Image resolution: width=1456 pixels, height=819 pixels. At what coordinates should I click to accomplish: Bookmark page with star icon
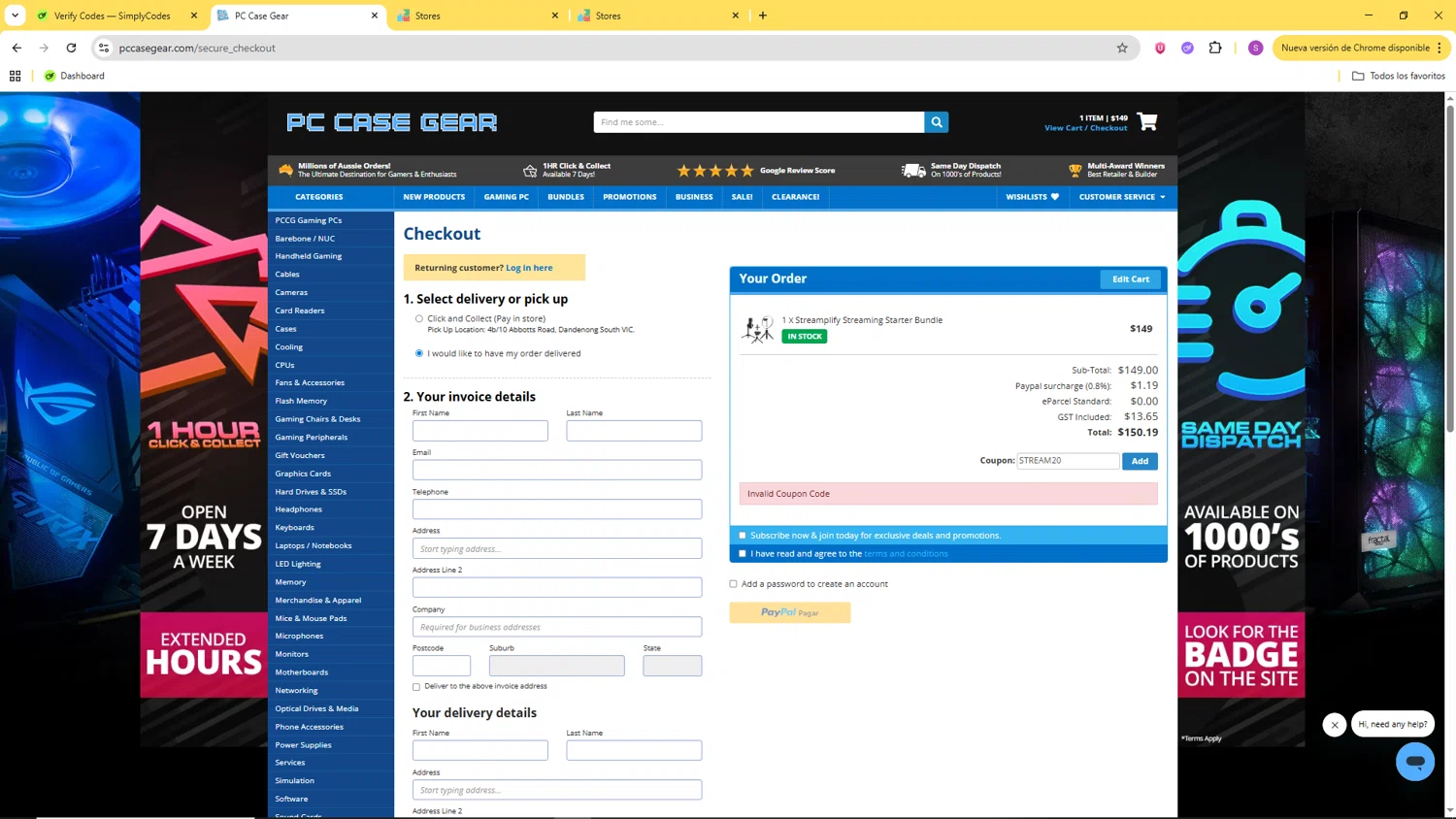1122,48
